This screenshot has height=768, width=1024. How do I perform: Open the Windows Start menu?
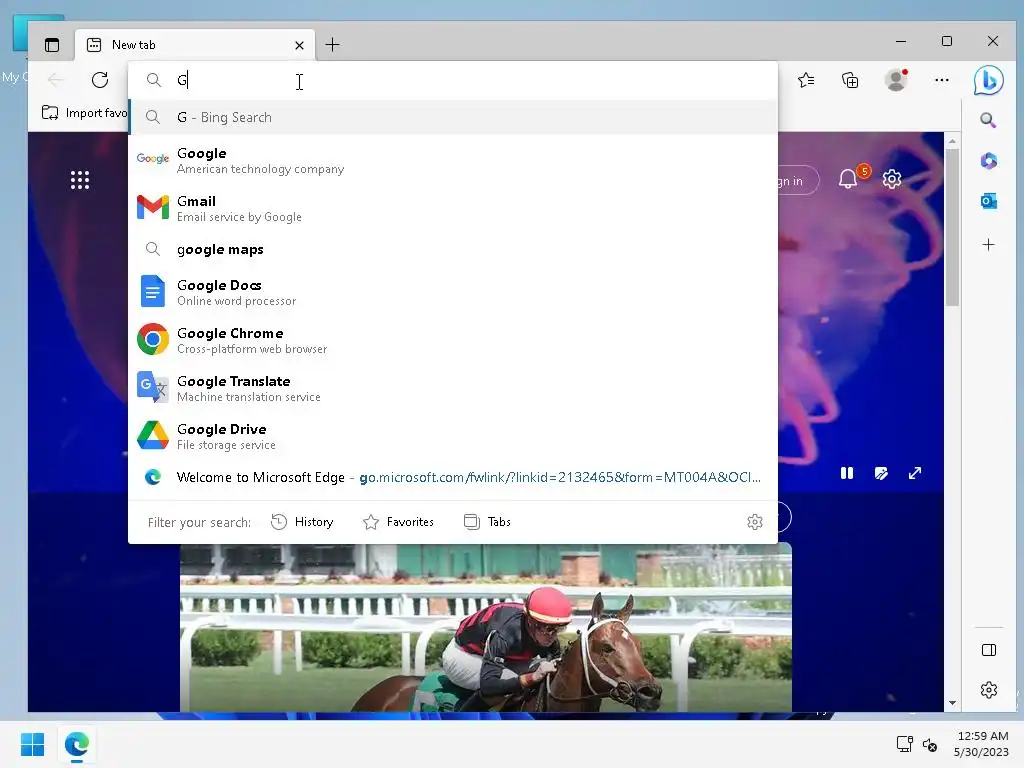[x=32, y=744]
